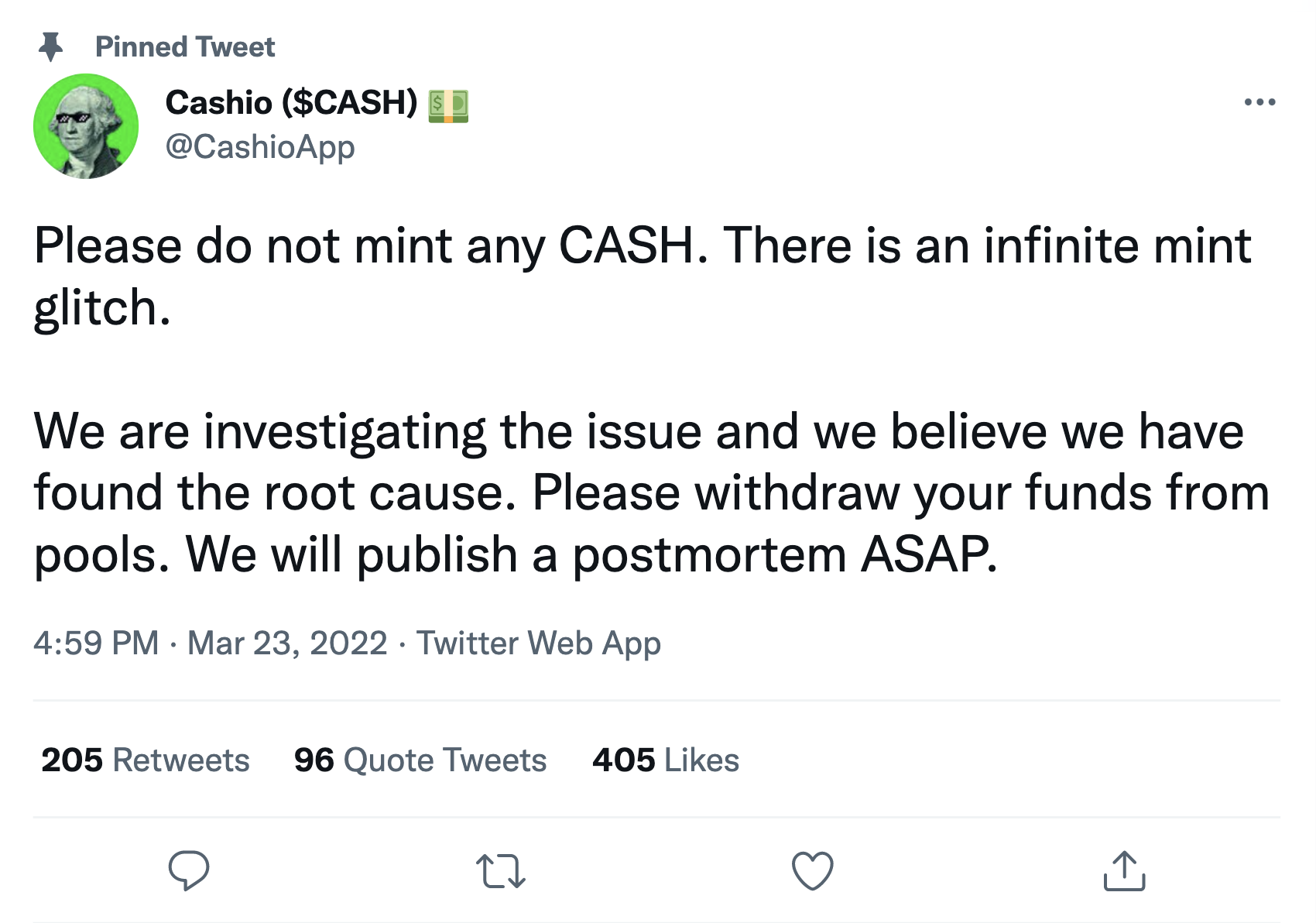Click the money emoji beside the name
The width and height of the screenshot is (1316, 923).
pyautogui.click(x=449, y=105)
